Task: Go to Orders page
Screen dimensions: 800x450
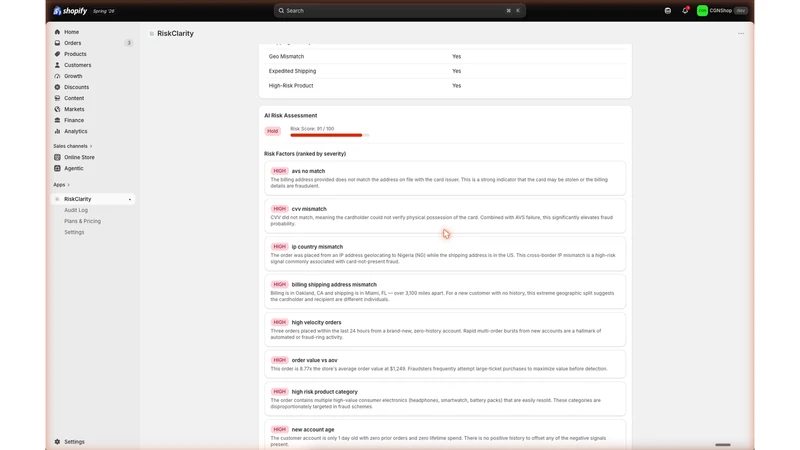Action: pyautogui.click(x=72, y=43)
